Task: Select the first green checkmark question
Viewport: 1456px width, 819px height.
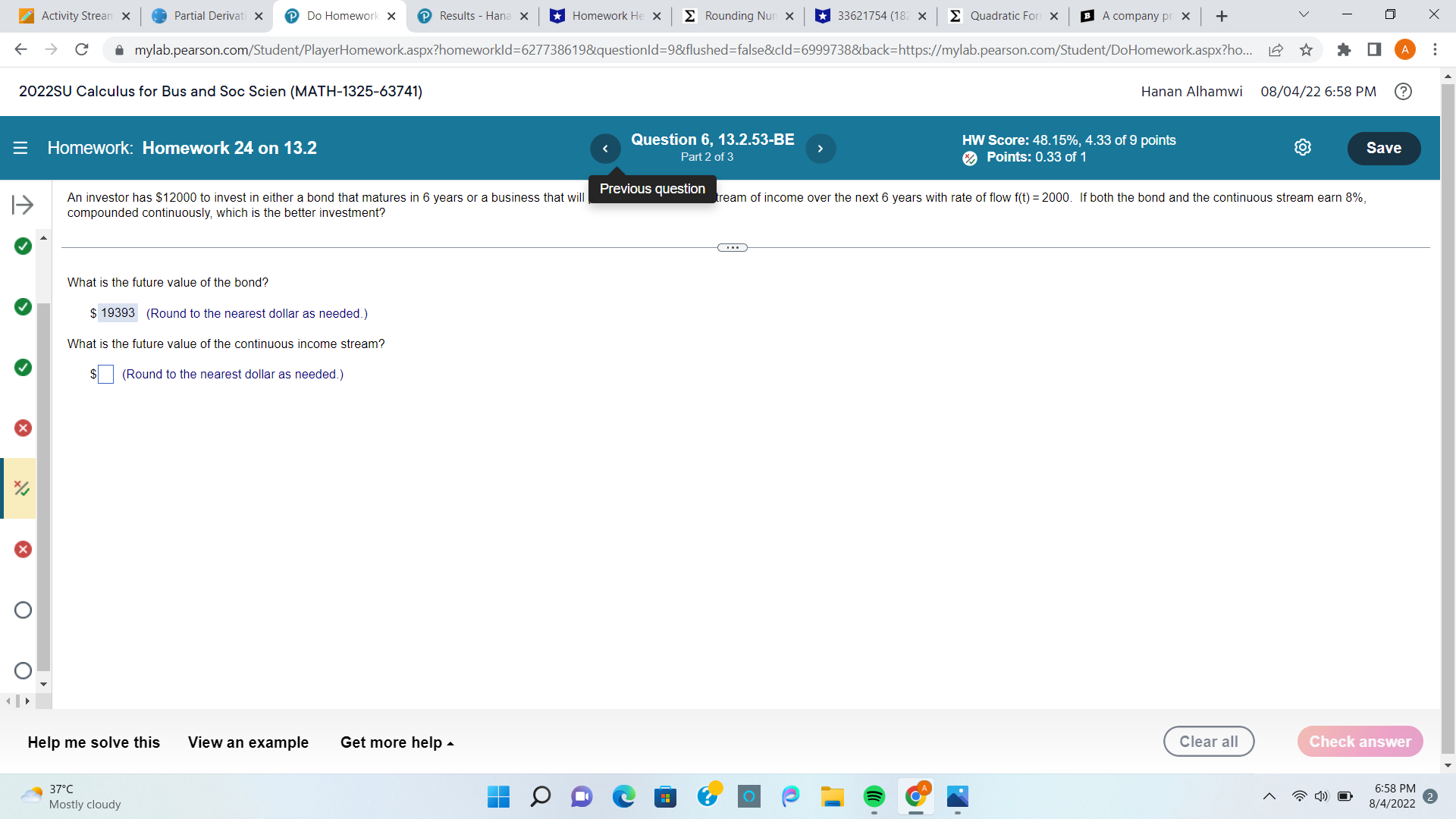Action: point(22,246)
